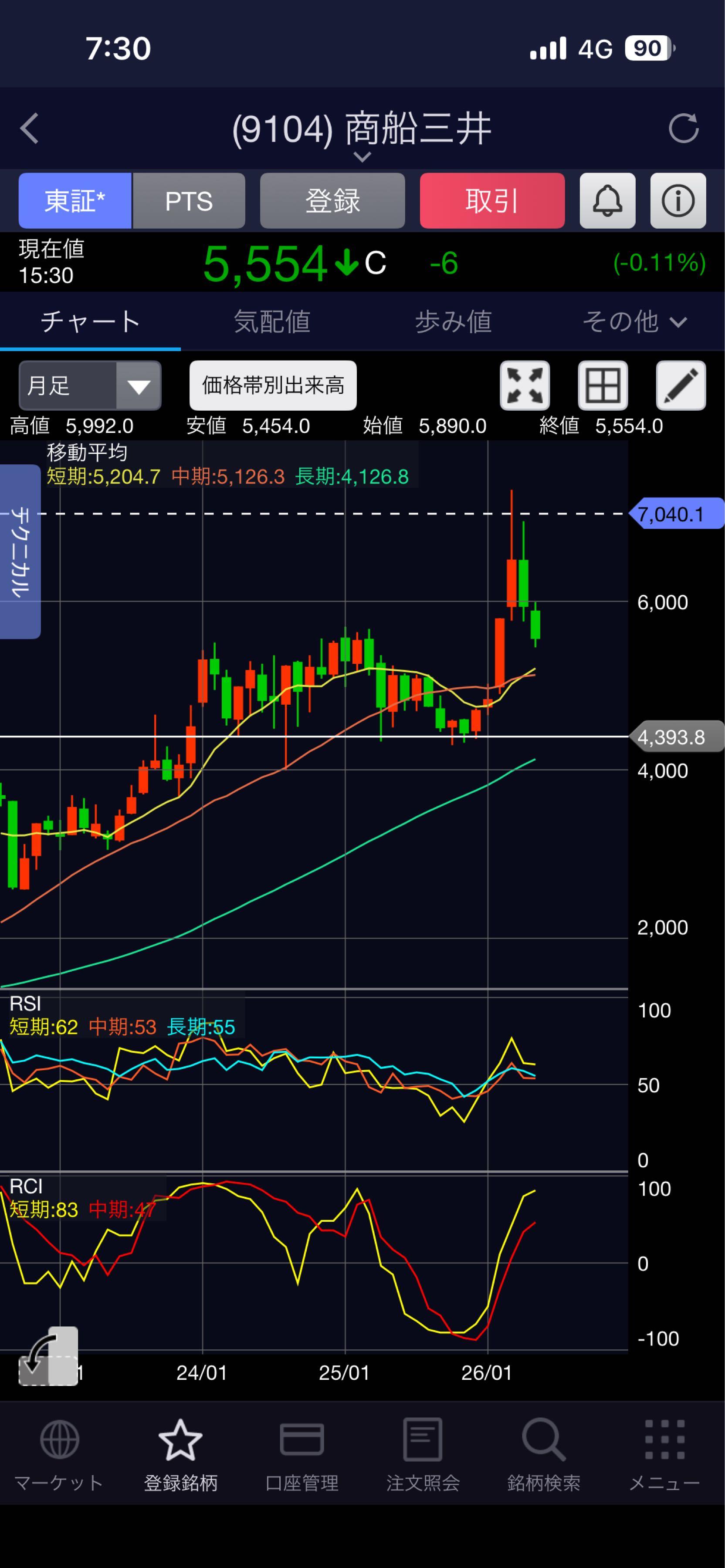This screenshot has height=1568, width=725.
Task: Open the テクニカル side panel
Action: point(20,551)
